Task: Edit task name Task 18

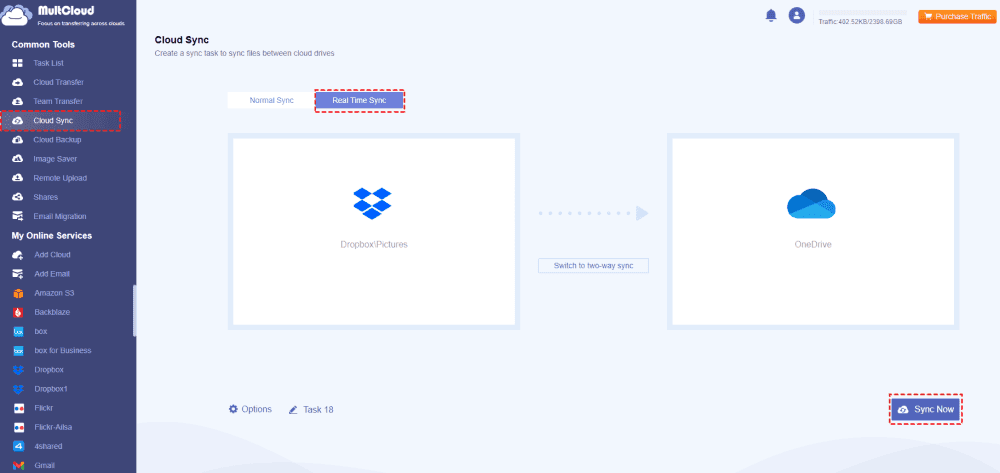Action: tap(311, 410)
